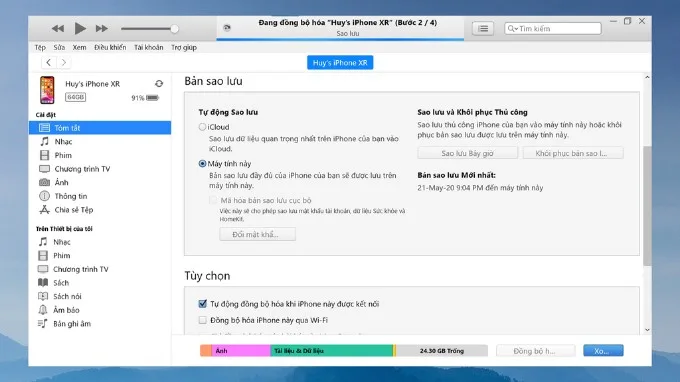Screen dimensions: 680x382
Task: Click the play button
Action: point(80,29)
